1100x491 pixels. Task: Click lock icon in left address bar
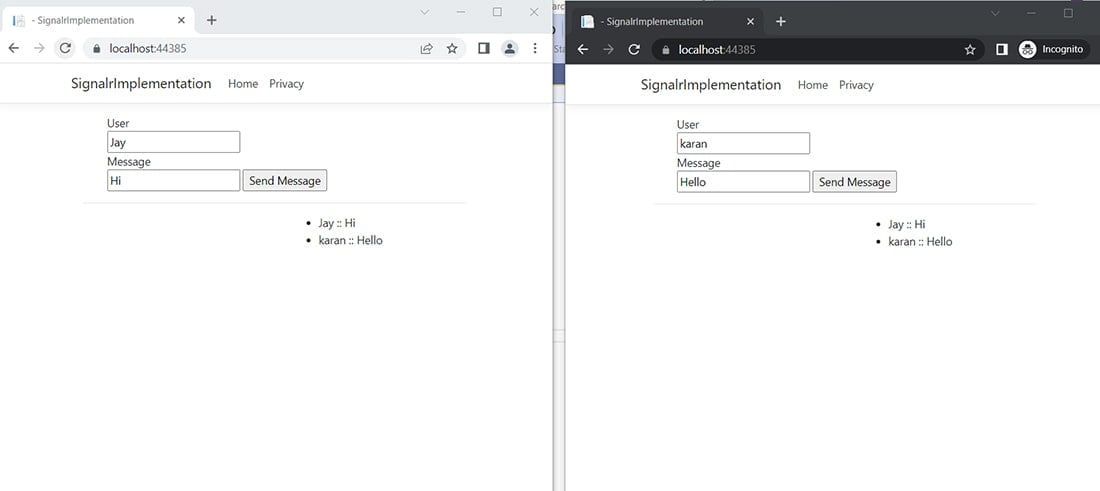coord(97,49)
